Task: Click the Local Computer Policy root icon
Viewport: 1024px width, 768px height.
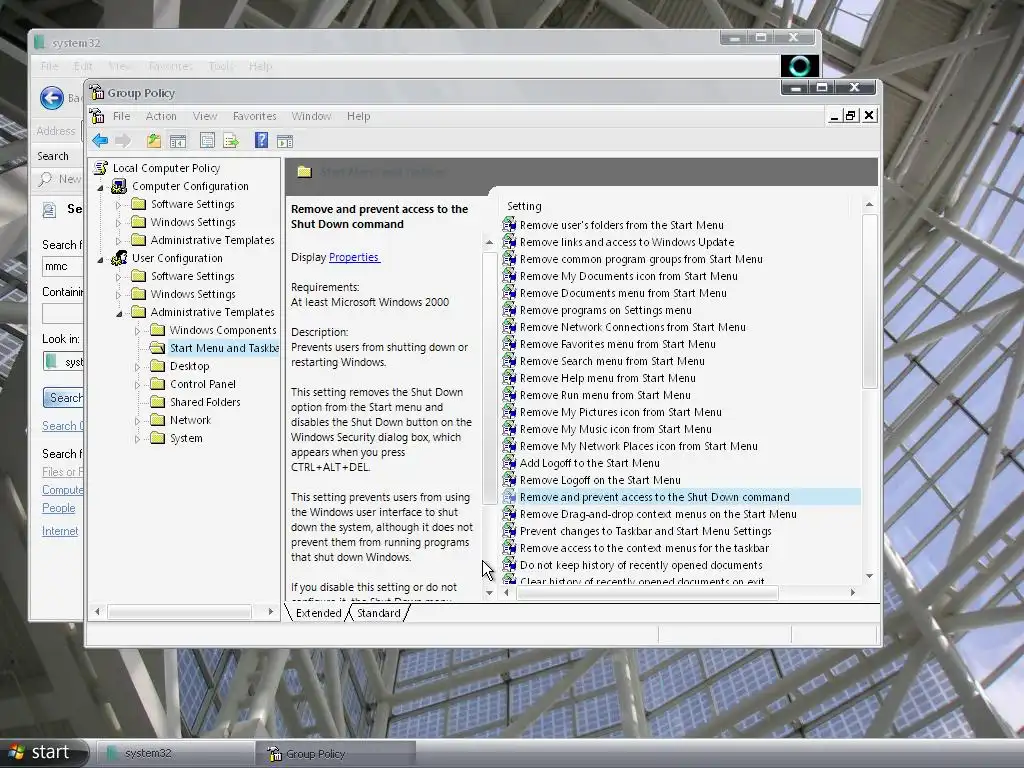Action: tap(101, 168)
